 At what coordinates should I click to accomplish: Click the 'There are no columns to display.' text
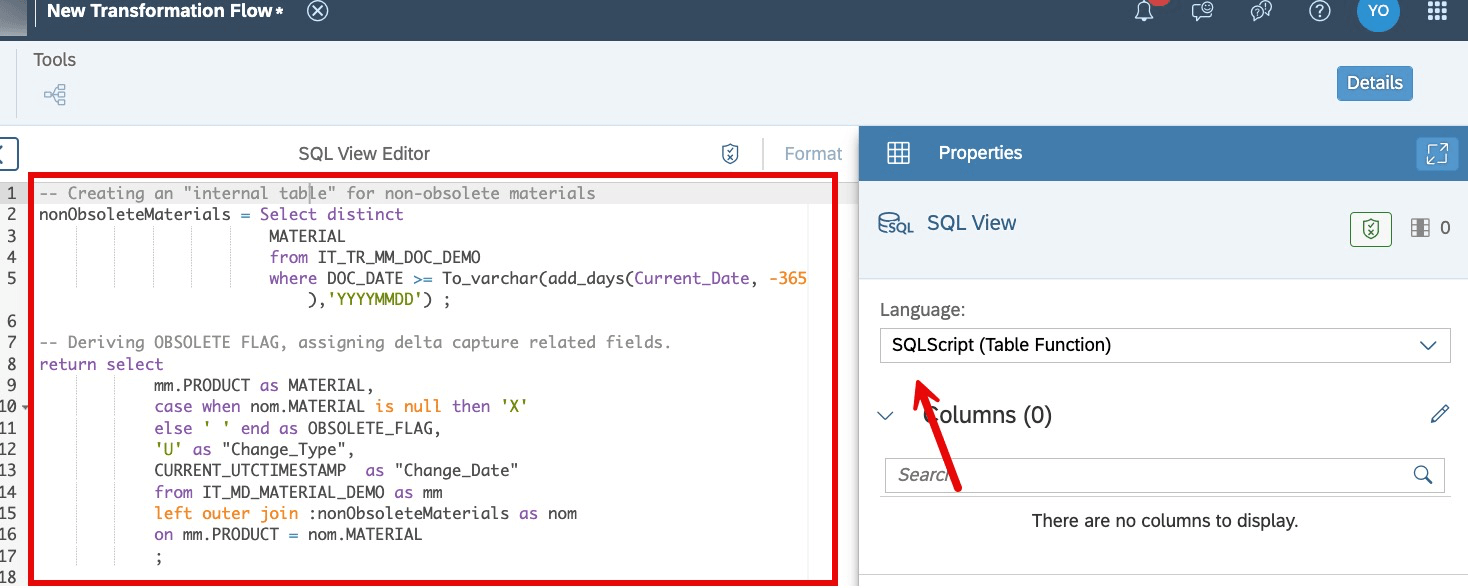pyautogui.click(x=1165, y=520)
